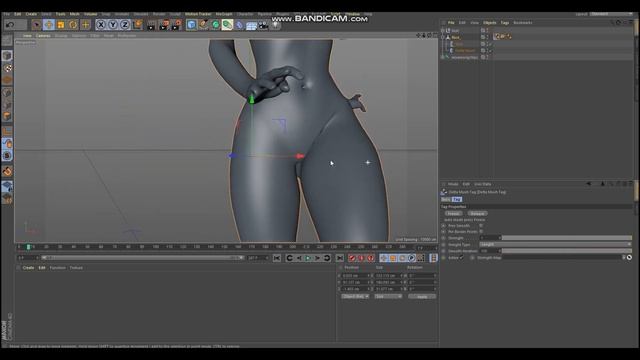Image resolution: width=640 pixels, height=360 pixels.
Task: Toggle the X axis lock
Action: click(101, 25)
